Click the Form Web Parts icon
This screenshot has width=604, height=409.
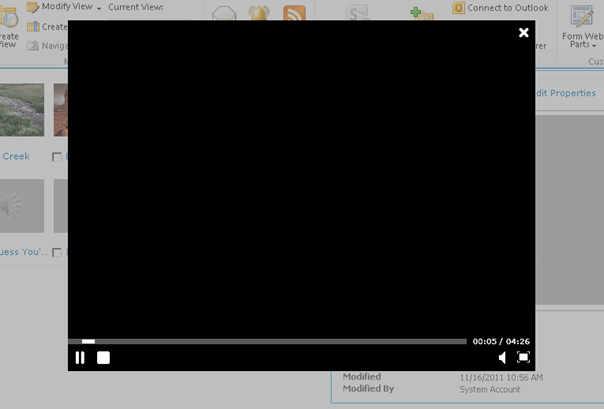[x=582, y=17]
